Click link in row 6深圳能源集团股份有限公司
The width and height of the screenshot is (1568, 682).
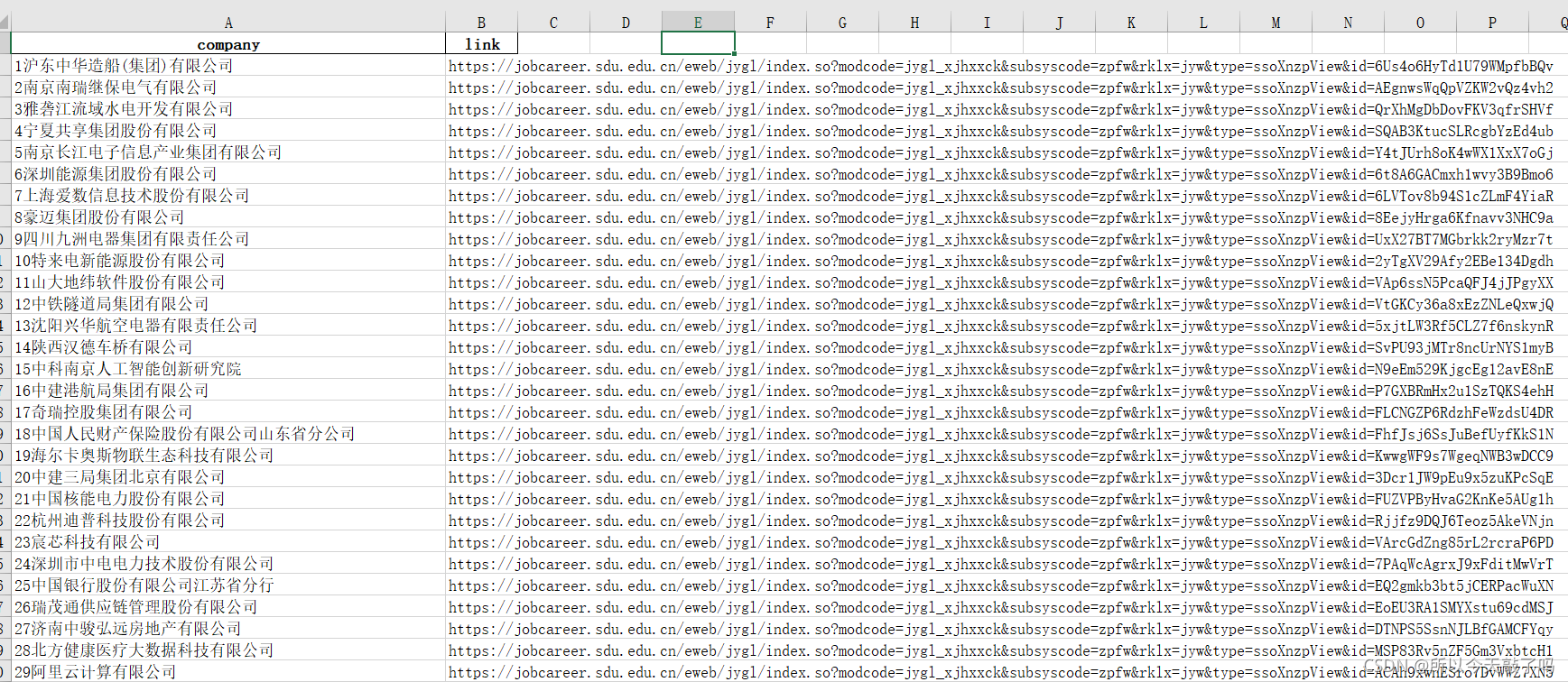click(x=1001, y=174)
